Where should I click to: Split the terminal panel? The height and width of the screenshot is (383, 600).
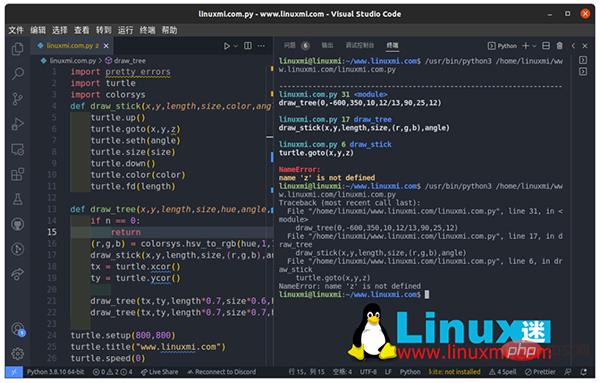[x=546, y=46]
